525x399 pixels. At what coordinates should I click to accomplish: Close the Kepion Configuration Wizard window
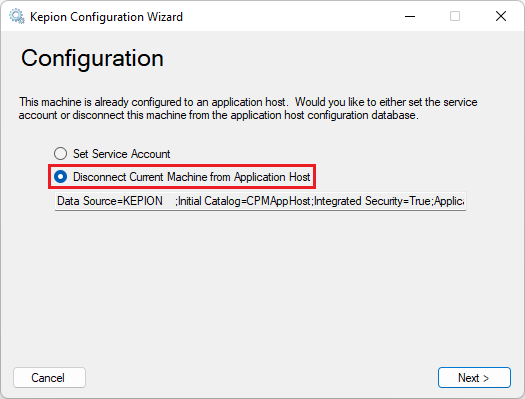pyautogui.click(x=501, y=16)
